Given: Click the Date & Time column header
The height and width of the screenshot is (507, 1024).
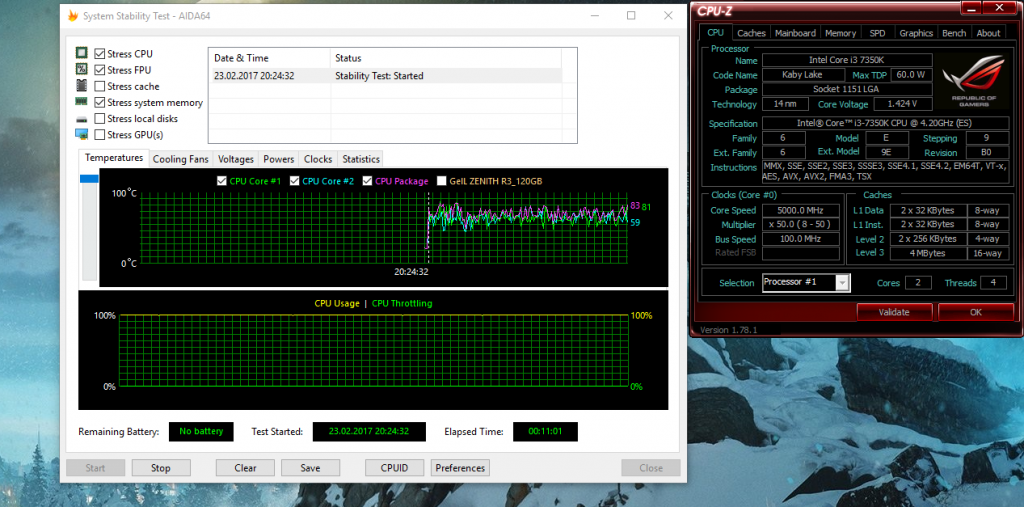Looking at the screenshot, I should (269, 58).
